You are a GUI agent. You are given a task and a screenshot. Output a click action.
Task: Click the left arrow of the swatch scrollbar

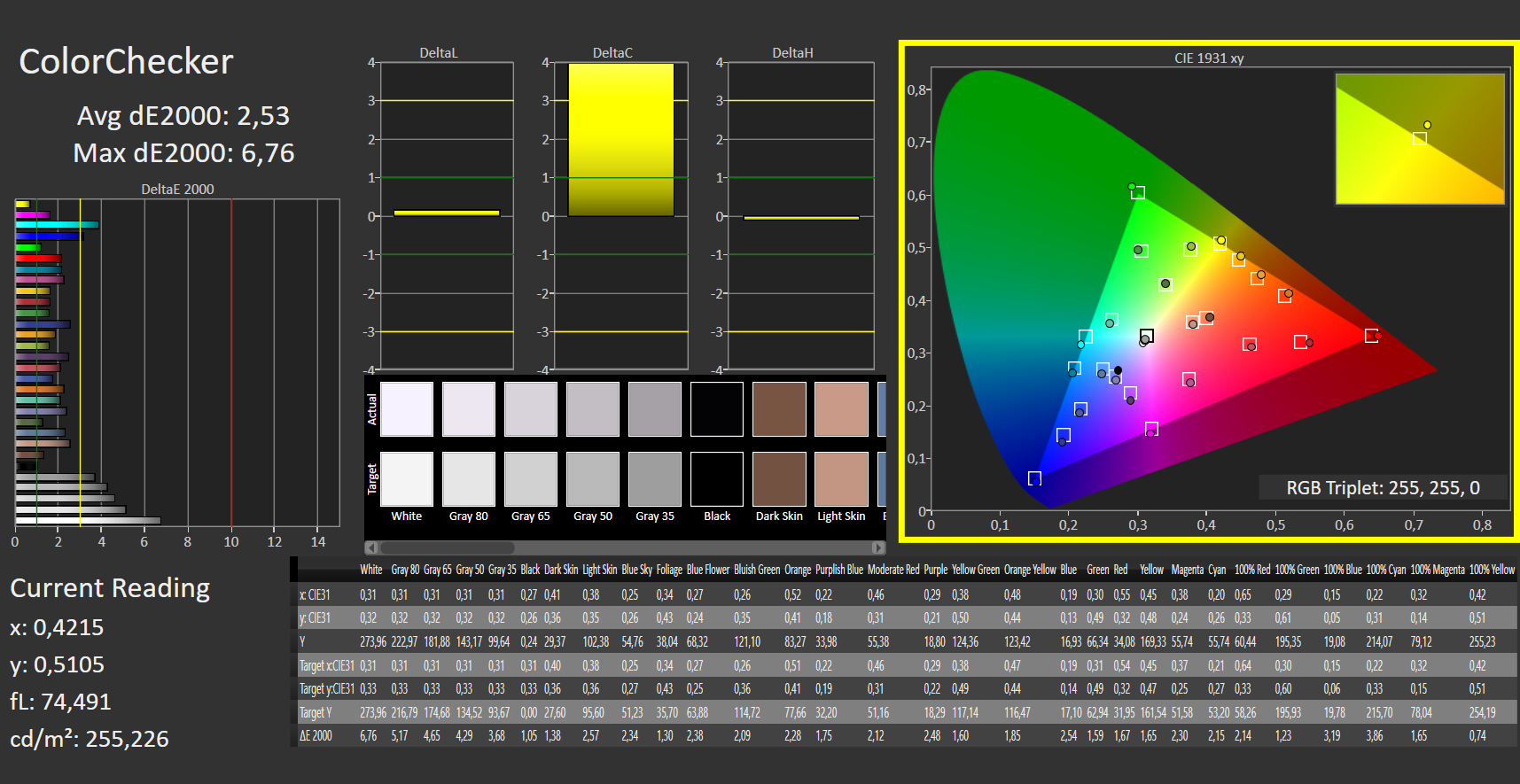(371, 547)
